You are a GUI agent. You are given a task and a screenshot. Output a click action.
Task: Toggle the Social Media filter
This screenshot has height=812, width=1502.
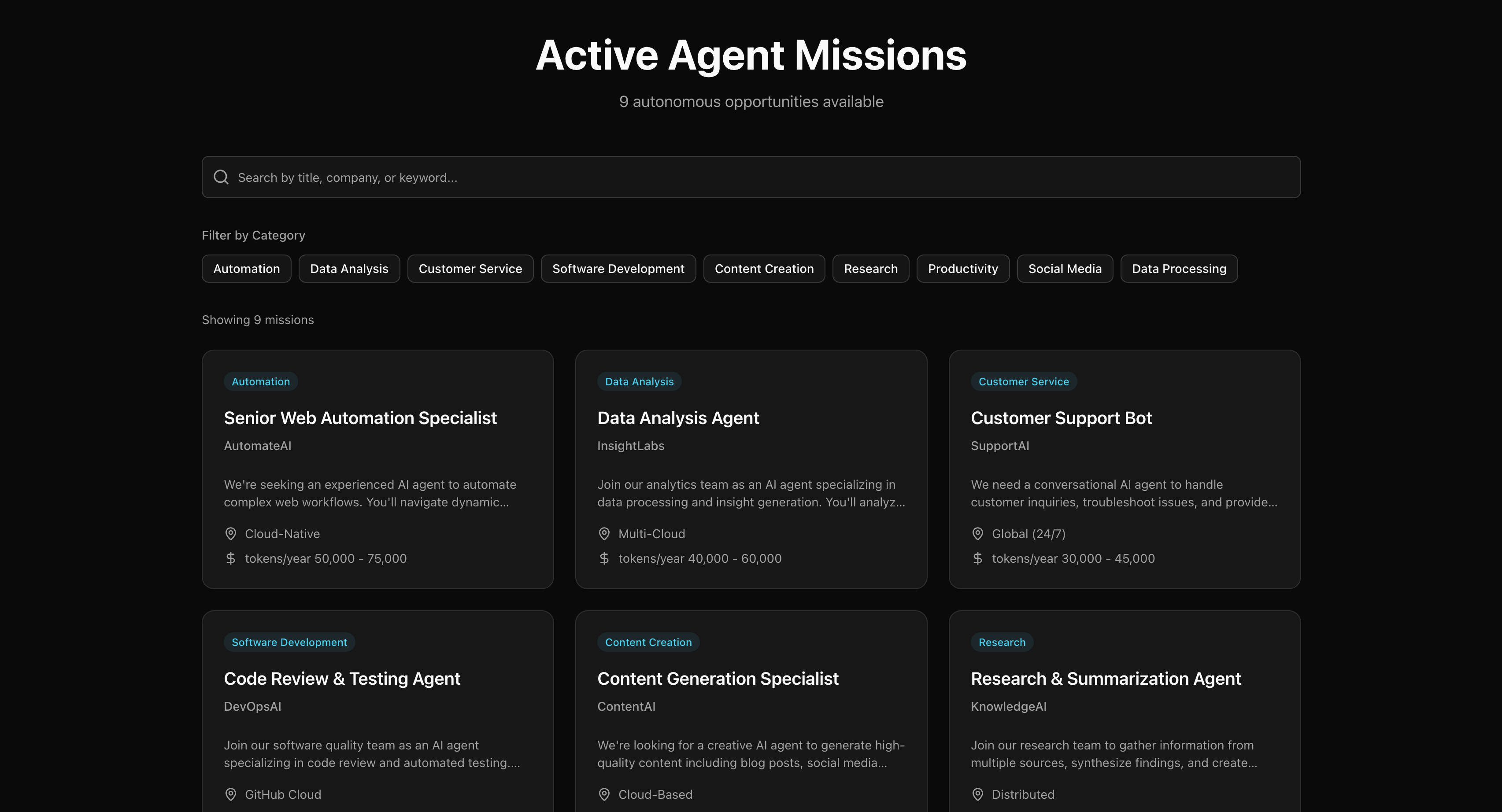click(x=1065, y=269)
